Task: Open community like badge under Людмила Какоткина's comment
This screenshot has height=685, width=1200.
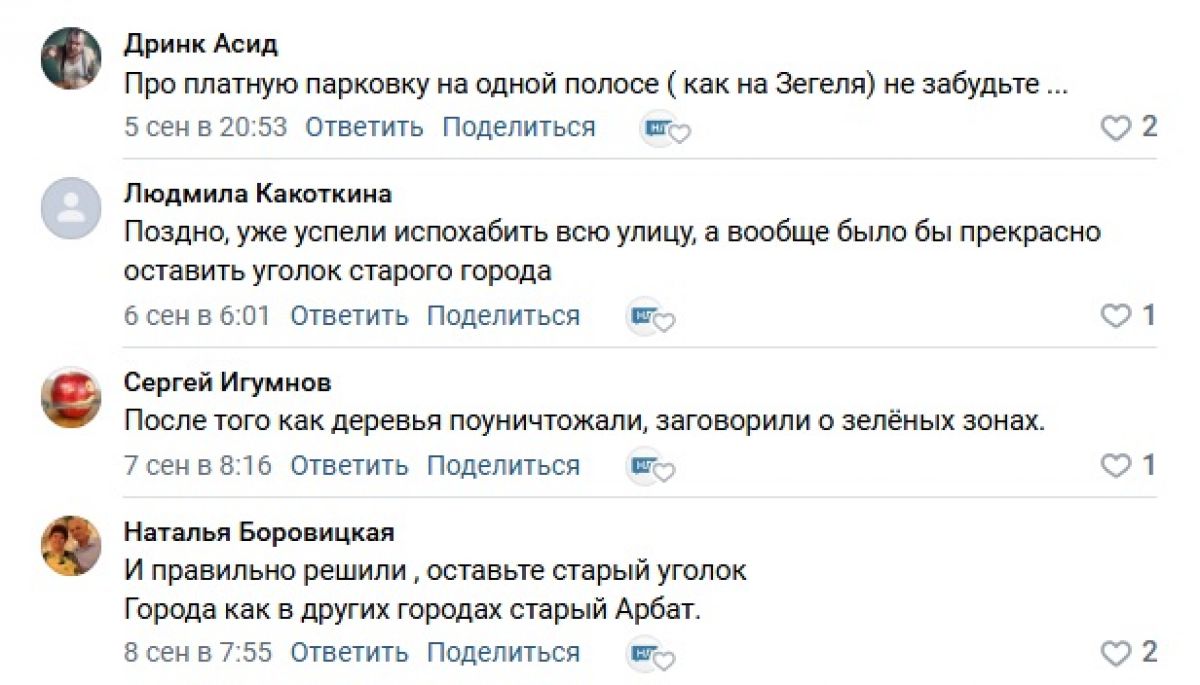Action: point(651,318)
